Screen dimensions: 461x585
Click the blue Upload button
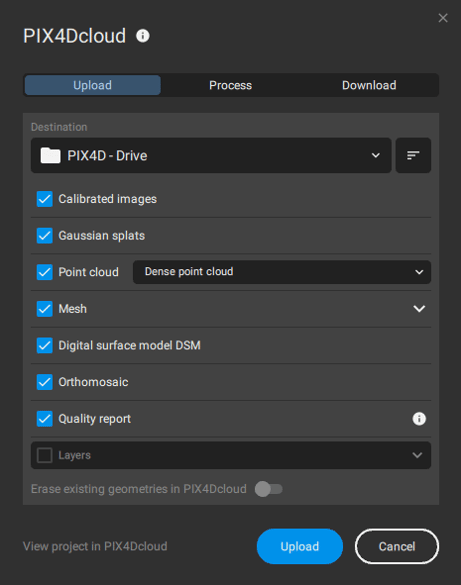(300, 546)
